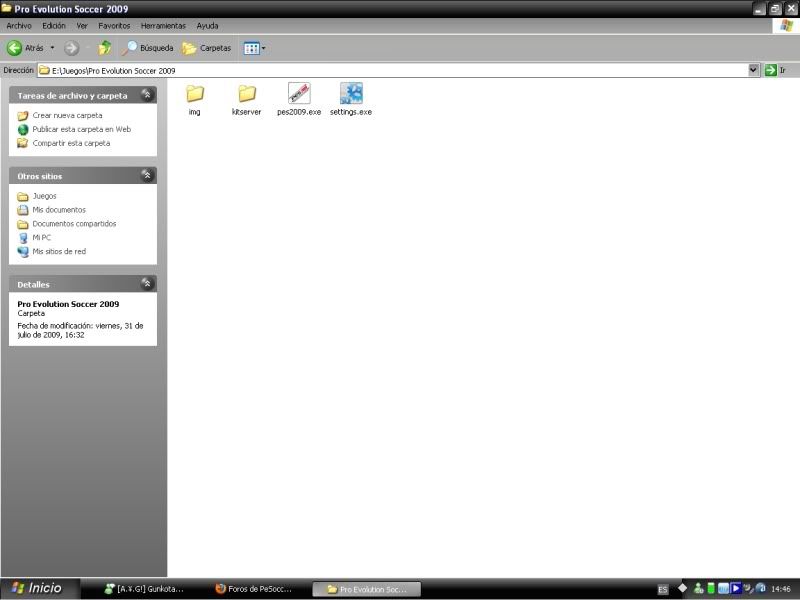Open the Inicio start menu
Viewport: 800px width, 600px height.
40,588
